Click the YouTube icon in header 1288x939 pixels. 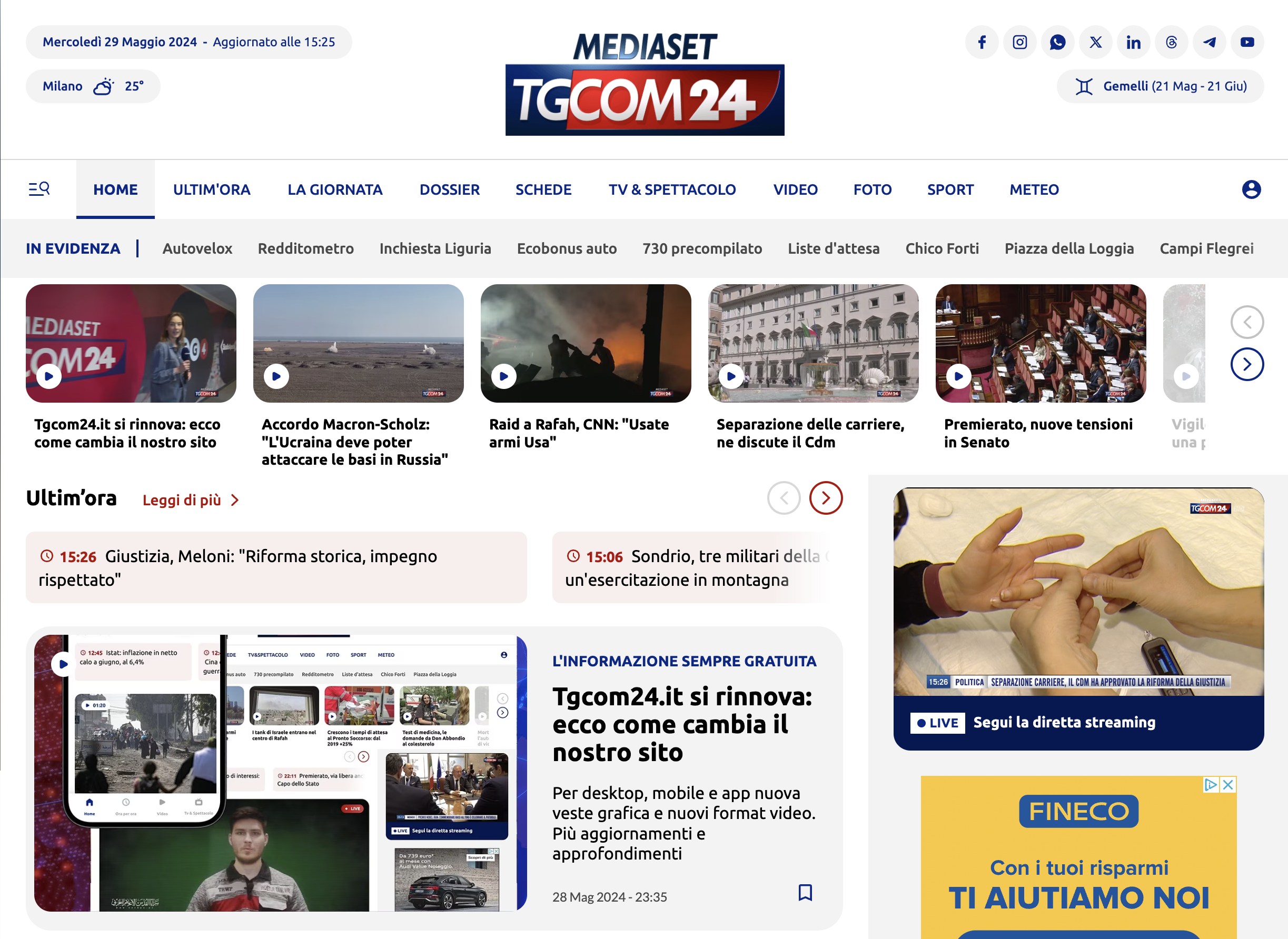(x=1247, y=42)
